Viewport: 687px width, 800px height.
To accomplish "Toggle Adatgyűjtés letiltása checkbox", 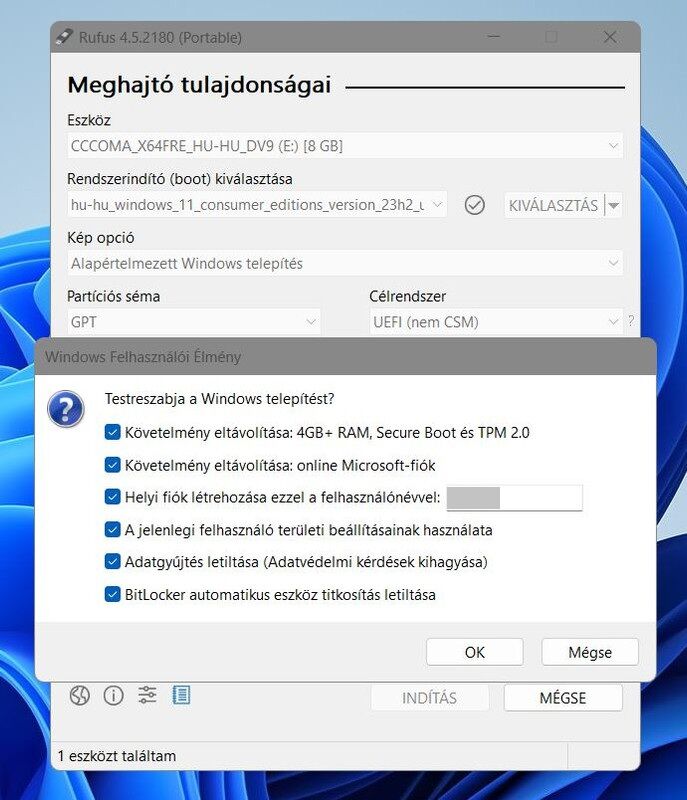I will tap(112, 562).
